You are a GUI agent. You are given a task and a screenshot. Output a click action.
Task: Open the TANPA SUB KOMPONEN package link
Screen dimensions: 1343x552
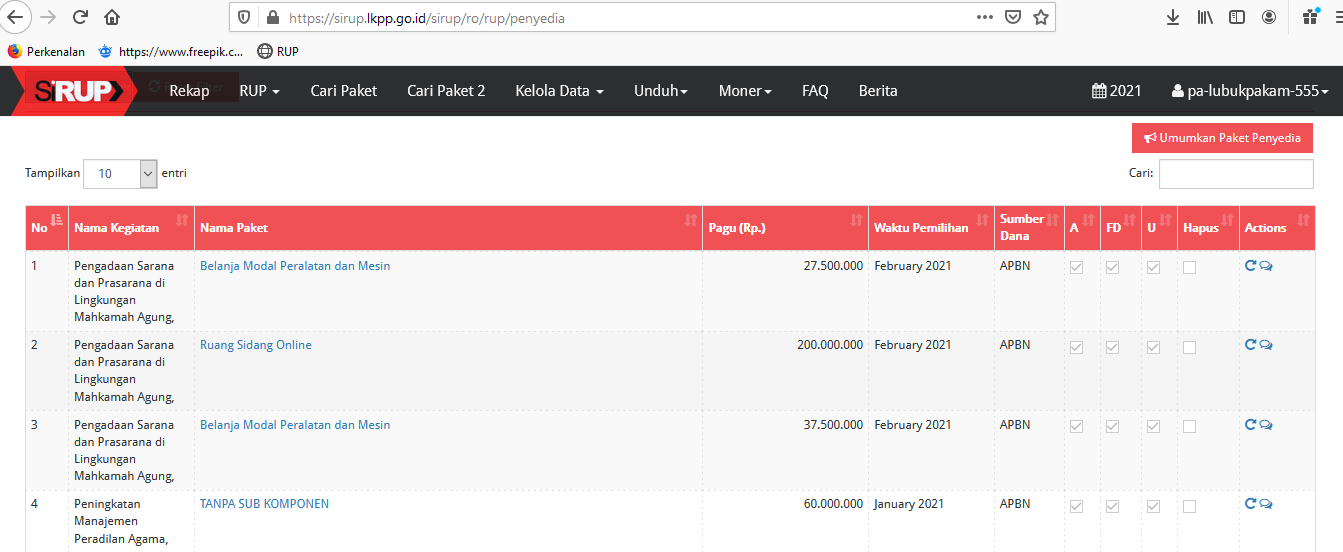264,504
